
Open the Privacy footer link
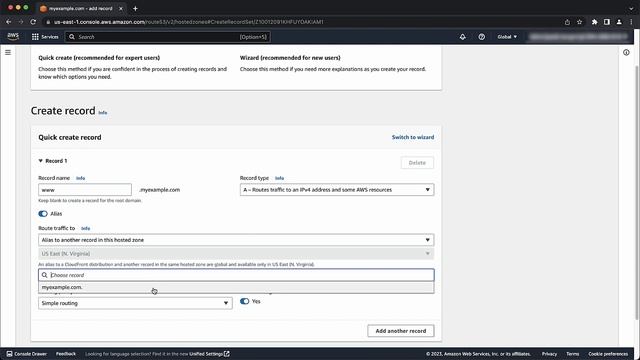[x=549, y=354]
